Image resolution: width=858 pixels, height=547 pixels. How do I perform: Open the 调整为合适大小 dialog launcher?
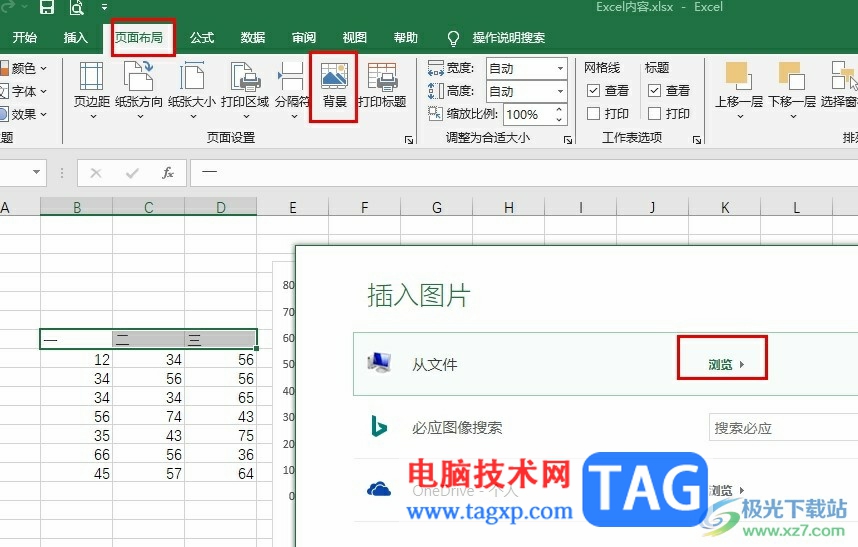coord(567,140)
